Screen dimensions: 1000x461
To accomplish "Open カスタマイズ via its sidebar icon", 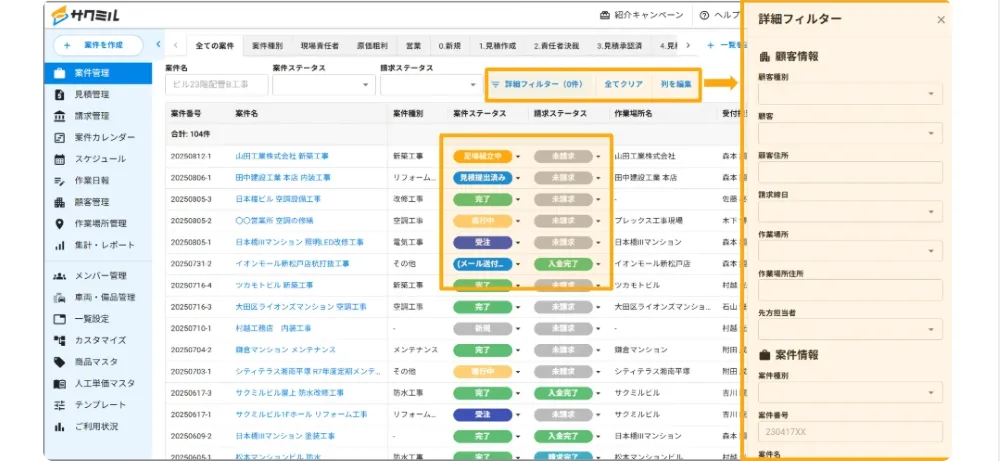I will pos(59,340).
